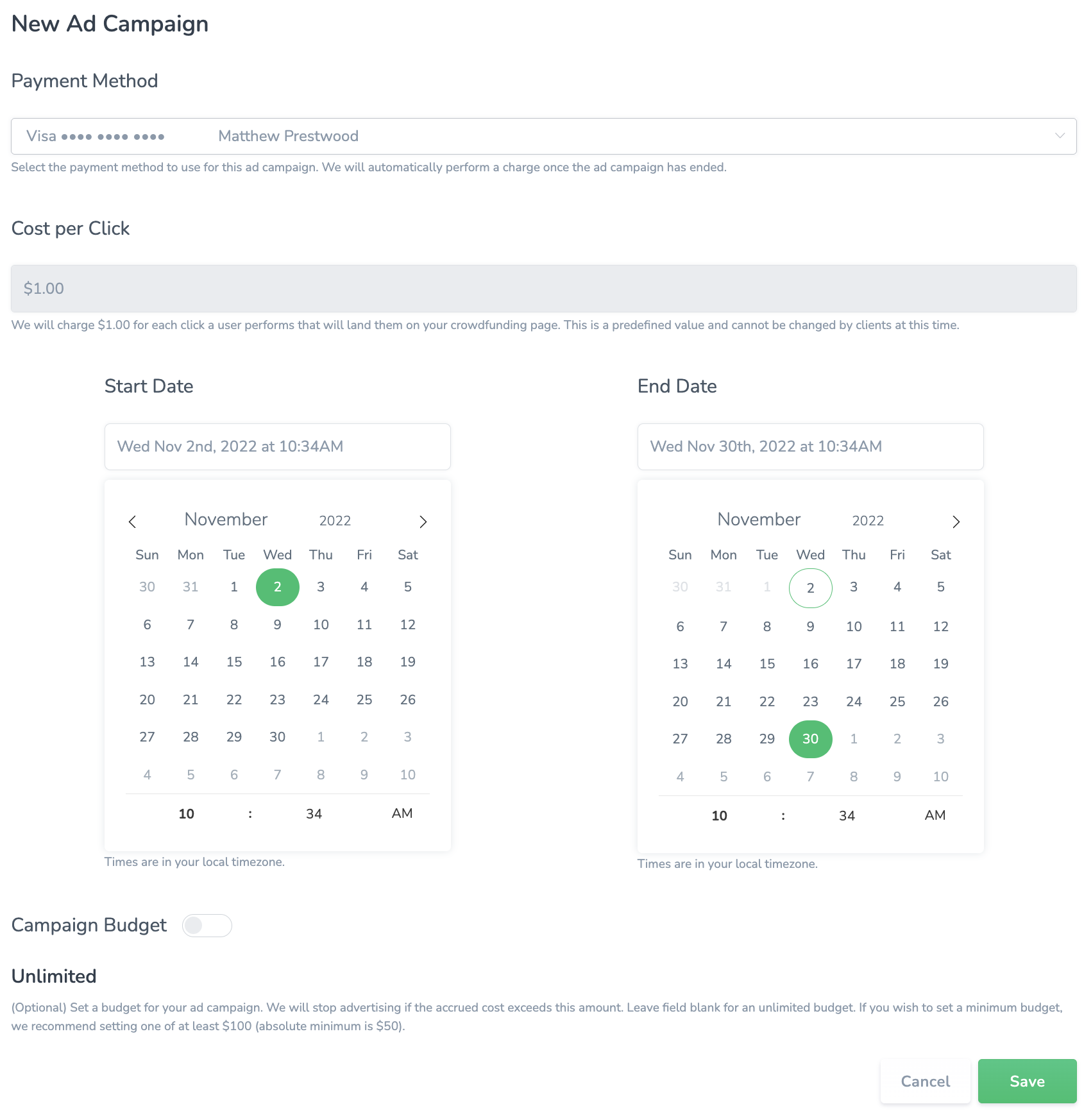Select November 24 in End Date calendar

854,702
